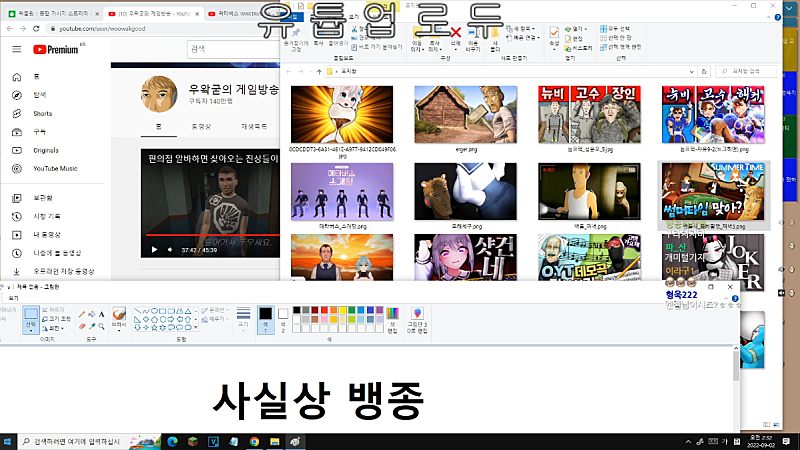The image size is (800, 450).
Task: Open Edit with Paint 3D
Action: pos(417,319)
